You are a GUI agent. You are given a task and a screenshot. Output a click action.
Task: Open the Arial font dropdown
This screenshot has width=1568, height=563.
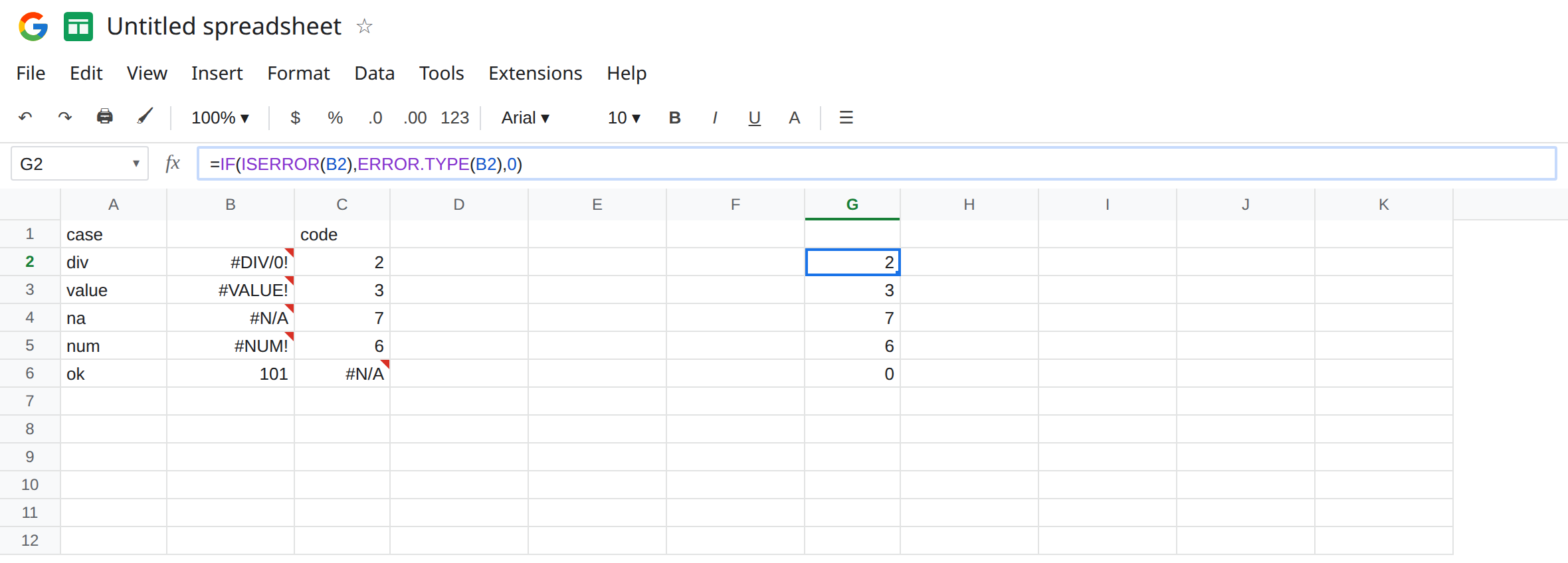pos(525,118)
